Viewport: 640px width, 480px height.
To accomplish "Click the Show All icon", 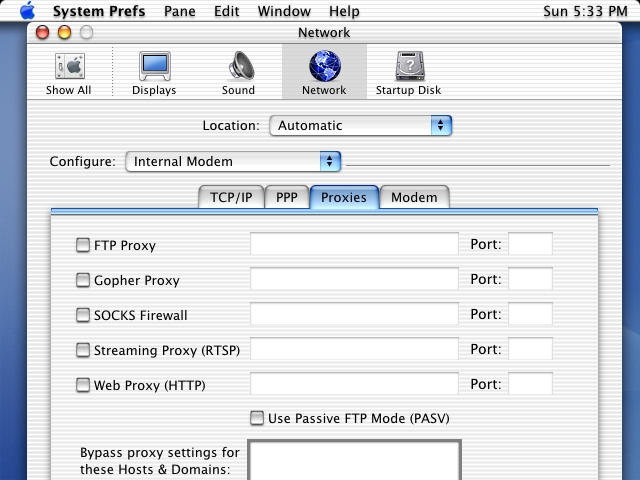I will pos(69,73).
